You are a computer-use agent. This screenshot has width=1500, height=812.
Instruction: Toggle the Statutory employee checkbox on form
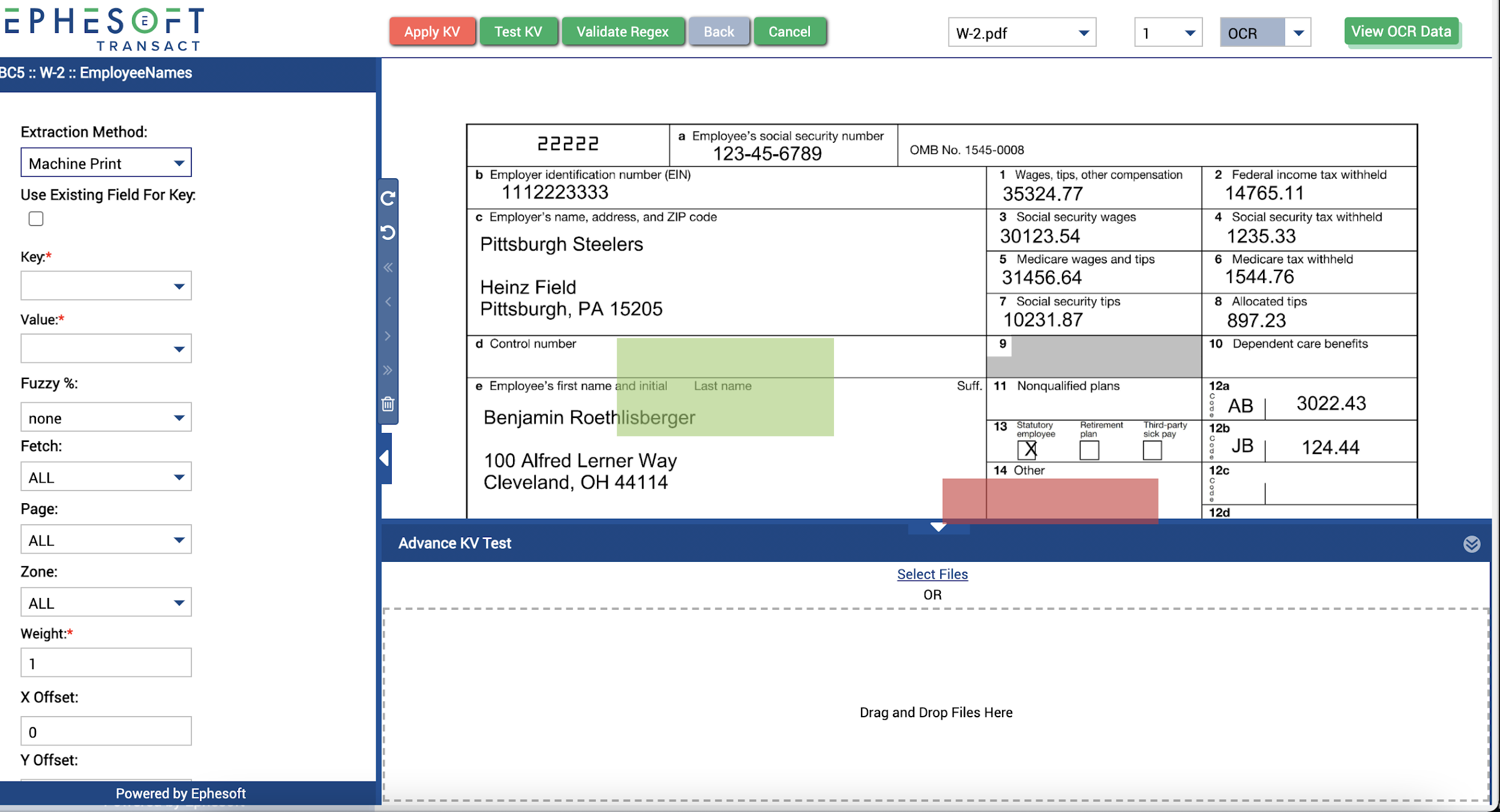tap(1028, 450)
